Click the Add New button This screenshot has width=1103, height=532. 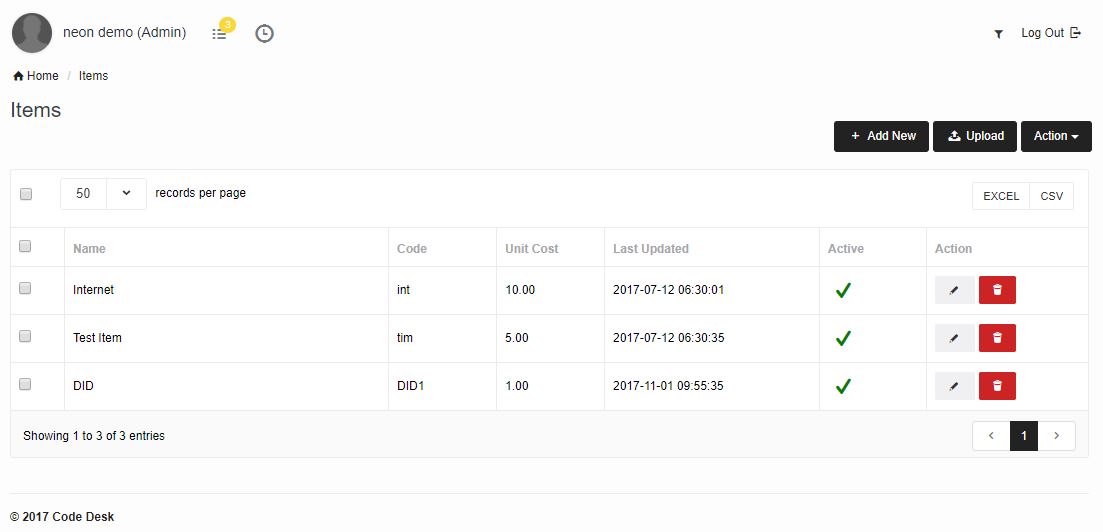click(881, 136)
